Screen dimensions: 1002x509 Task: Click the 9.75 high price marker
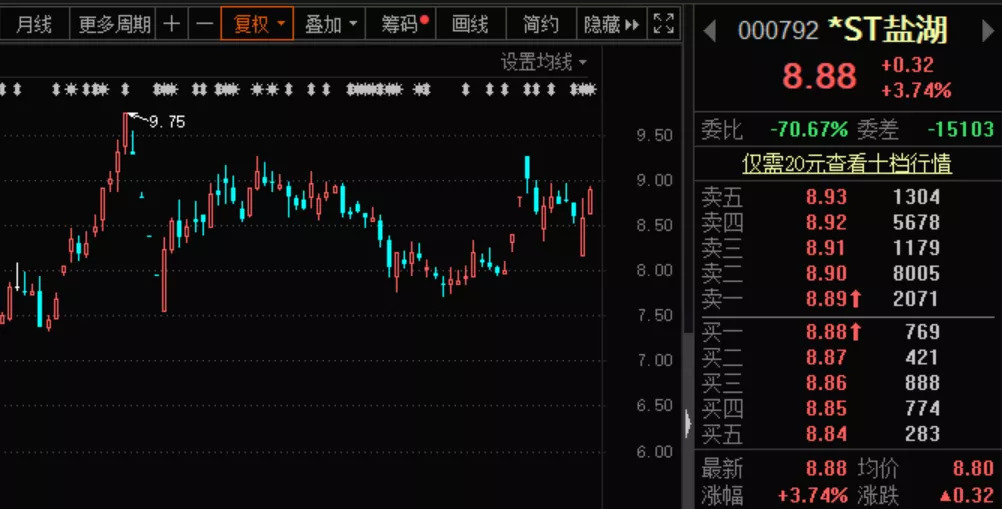[166, 121]
